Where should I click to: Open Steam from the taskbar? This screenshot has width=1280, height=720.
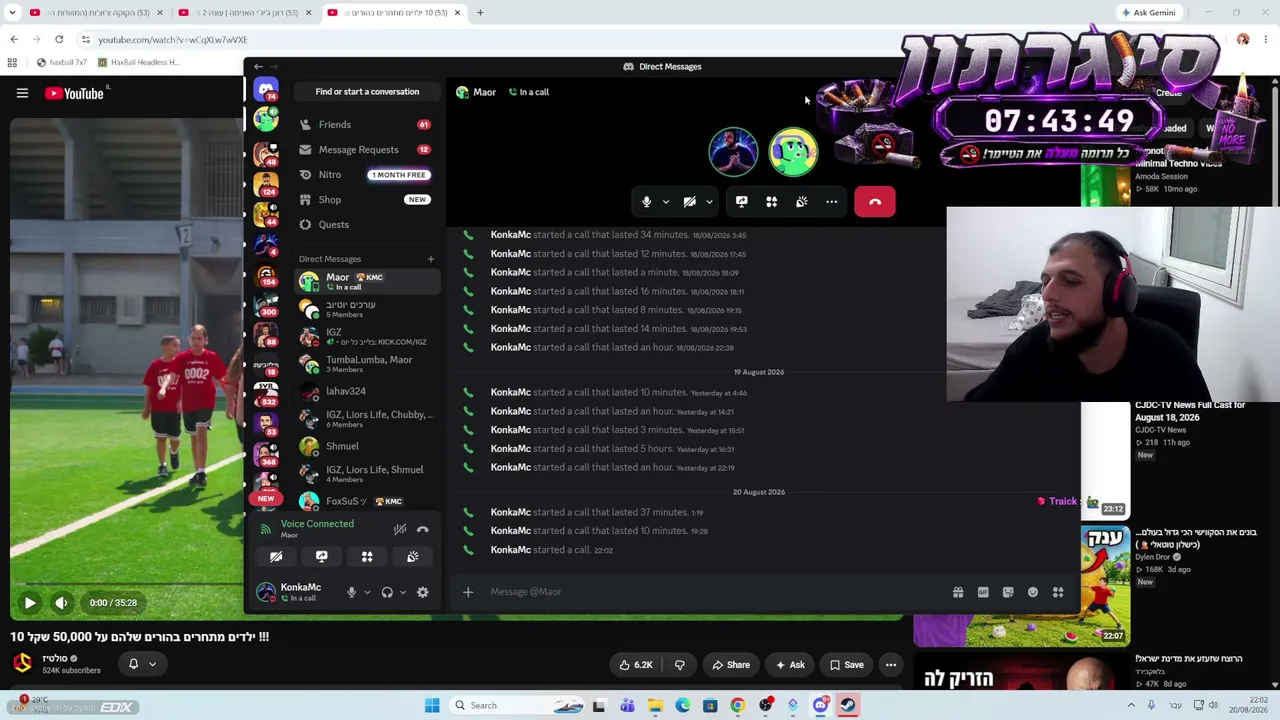pos(848,705)
